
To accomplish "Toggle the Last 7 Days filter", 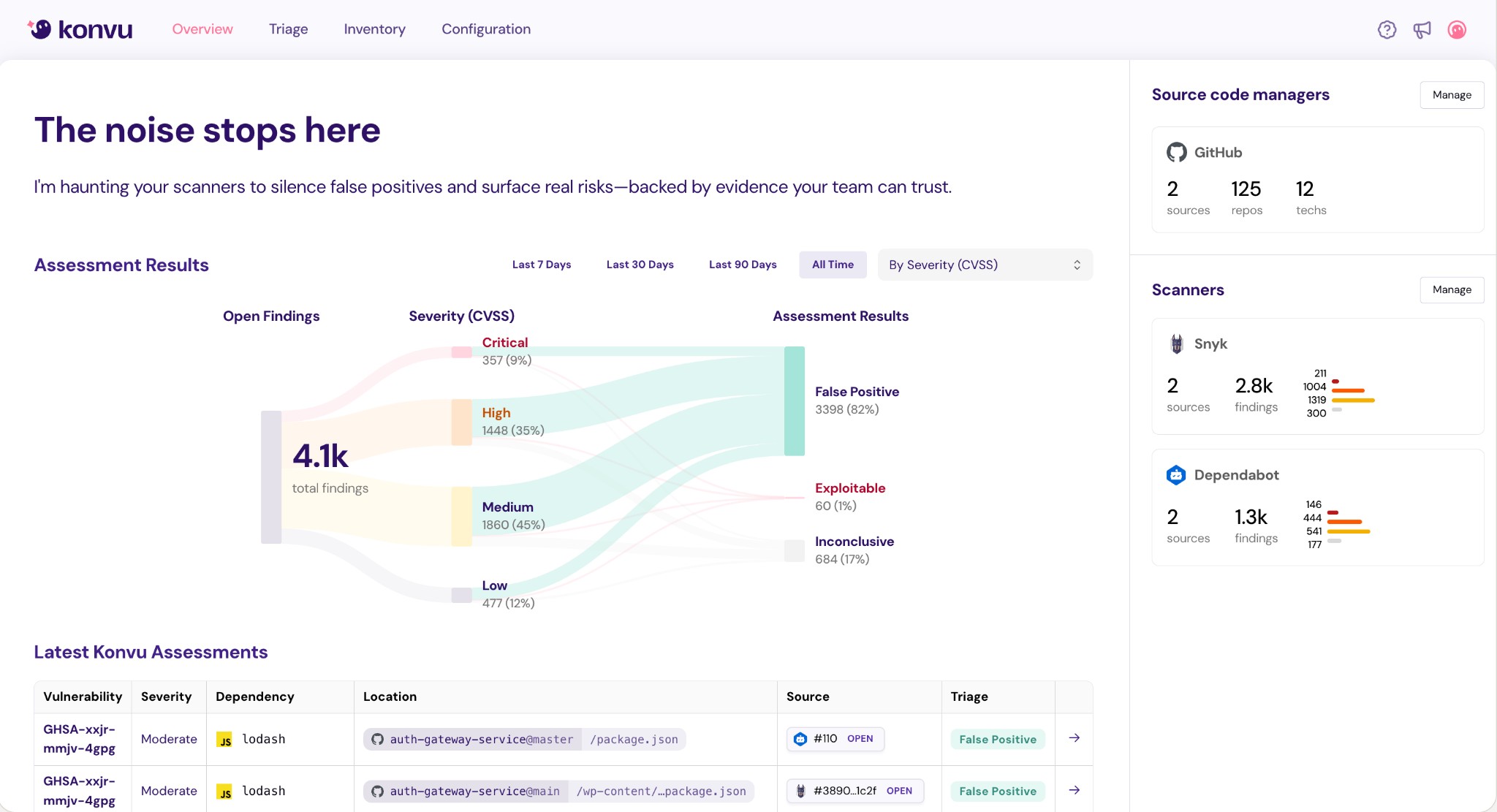I will click(x=541, y=264).
